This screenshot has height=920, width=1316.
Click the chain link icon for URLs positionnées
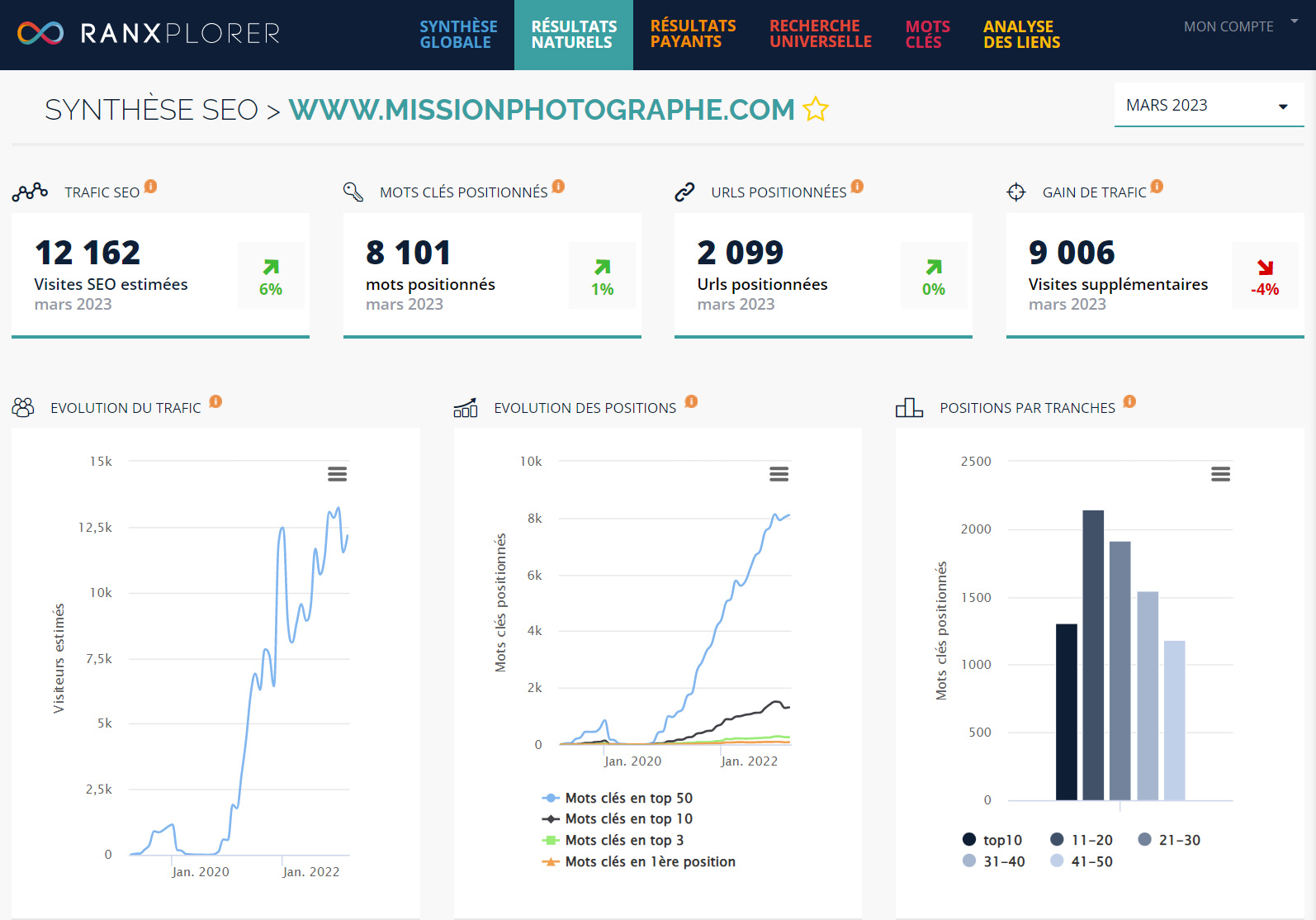point(684,192)
